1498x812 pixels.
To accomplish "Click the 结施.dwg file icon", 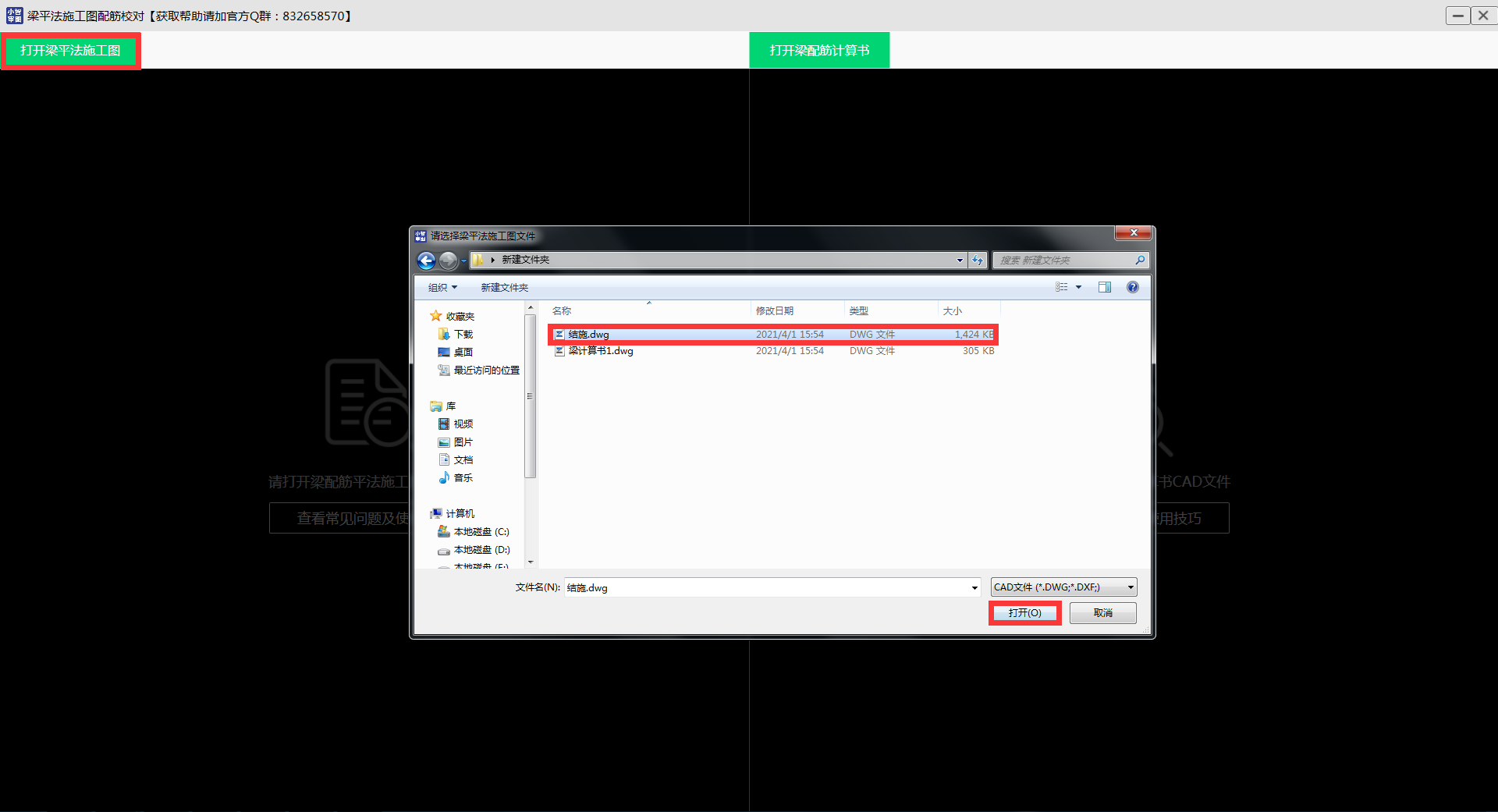I will (x=559, y=335).
